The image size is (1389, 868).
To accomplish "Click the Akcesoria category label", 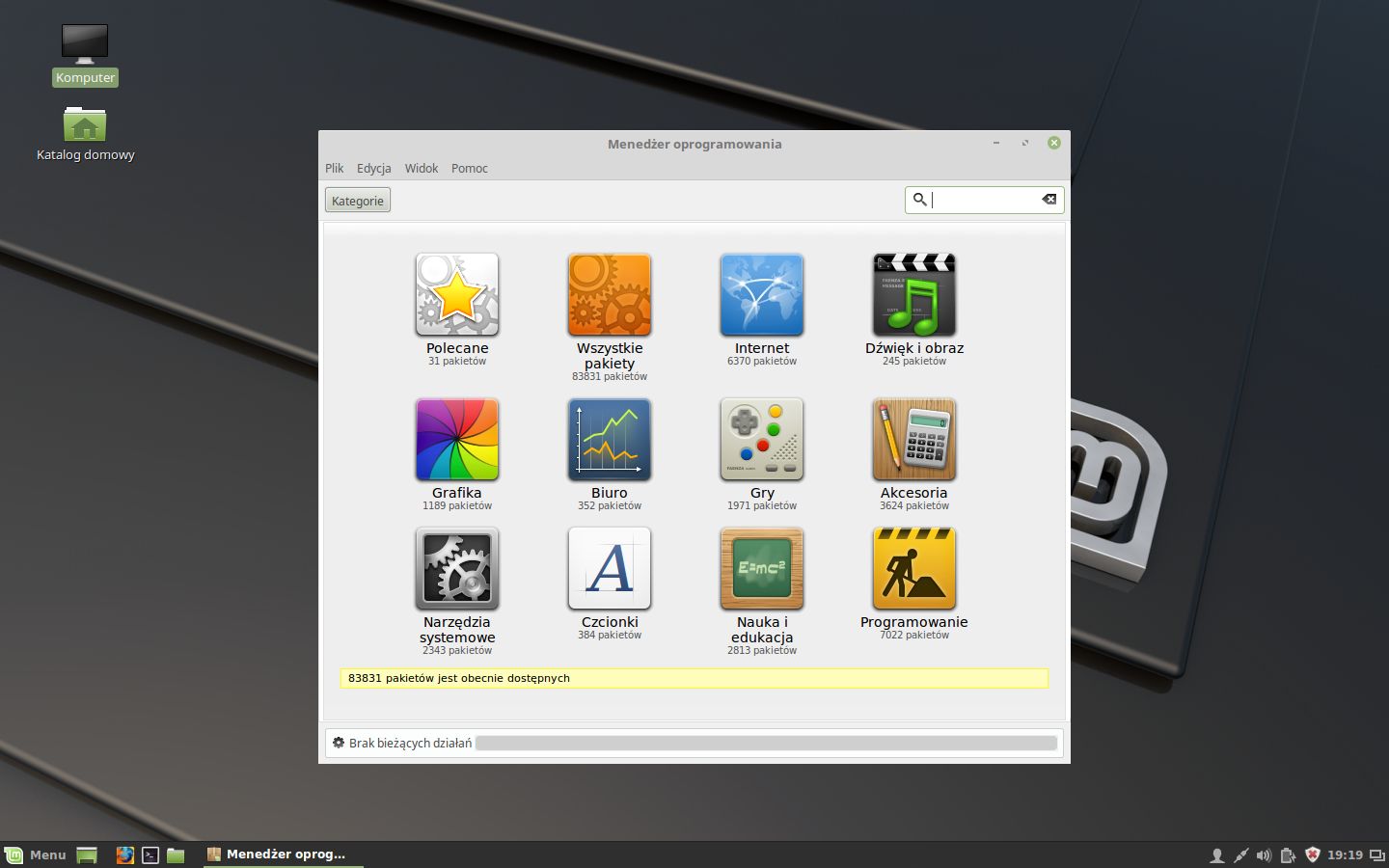I will tap(914, 493).
